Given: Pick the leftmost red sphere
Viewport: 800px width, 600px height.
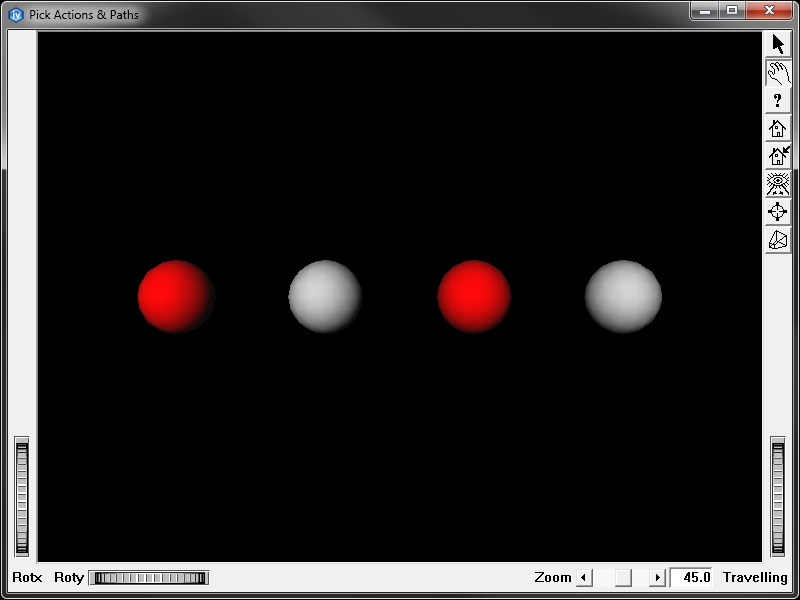Looking at the screenshot, I should [x=176, y=296].
